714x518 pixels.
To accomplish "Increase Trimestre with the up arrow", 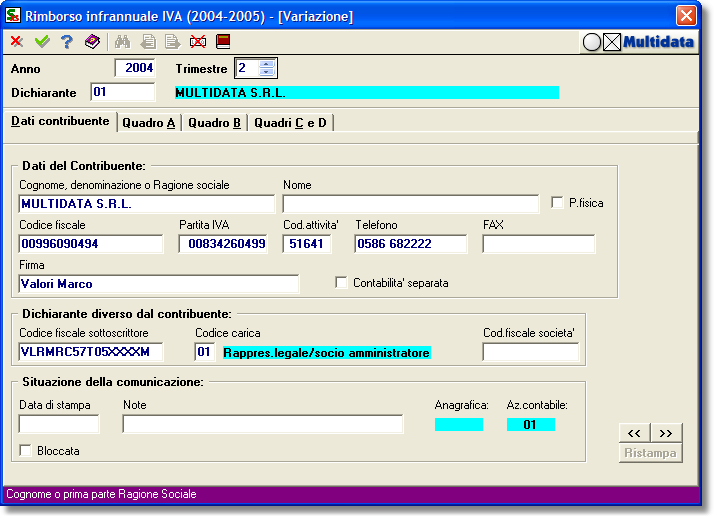I will click(x=266, y=64).
